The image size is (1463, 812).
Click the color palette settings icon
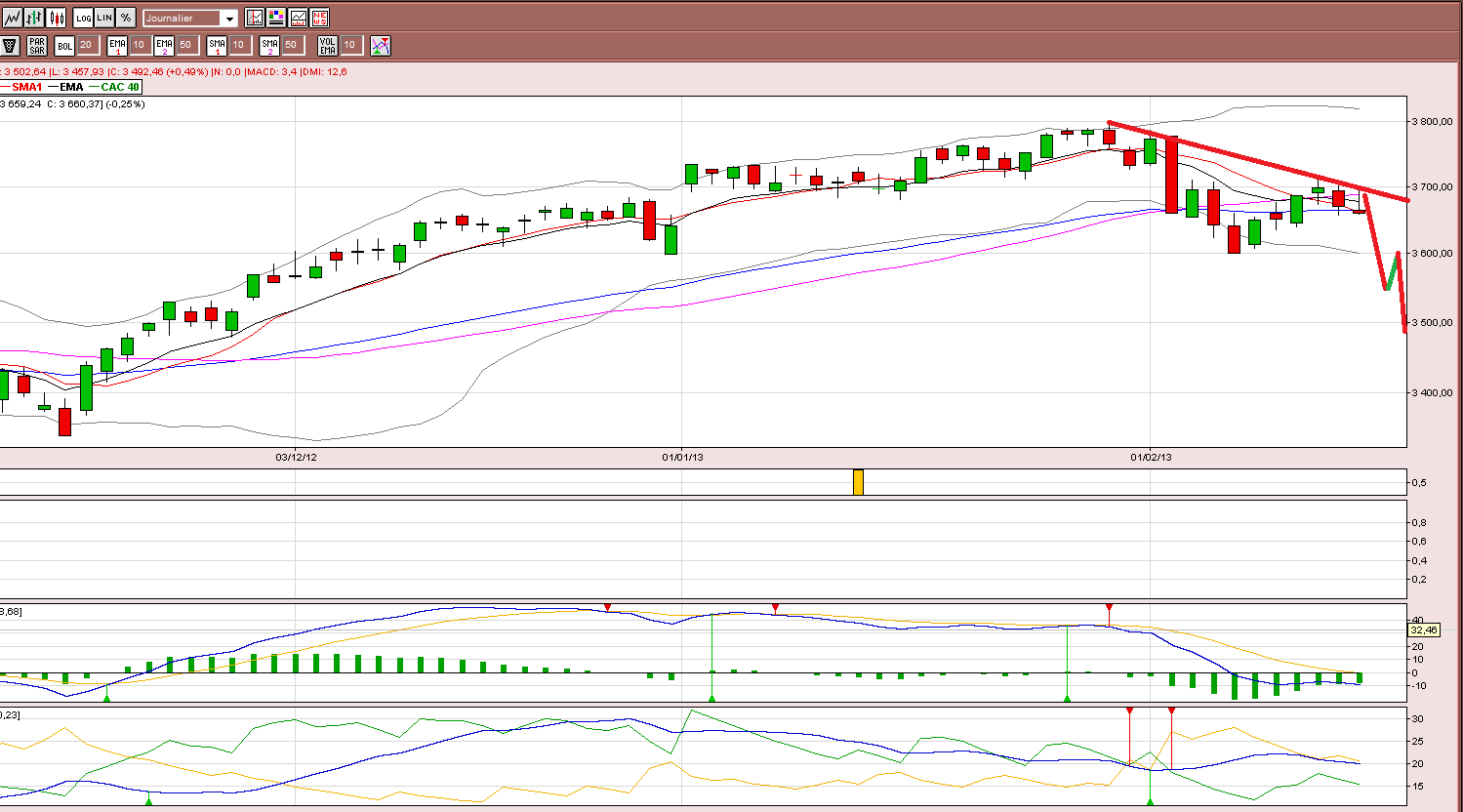tap(276, 18)
